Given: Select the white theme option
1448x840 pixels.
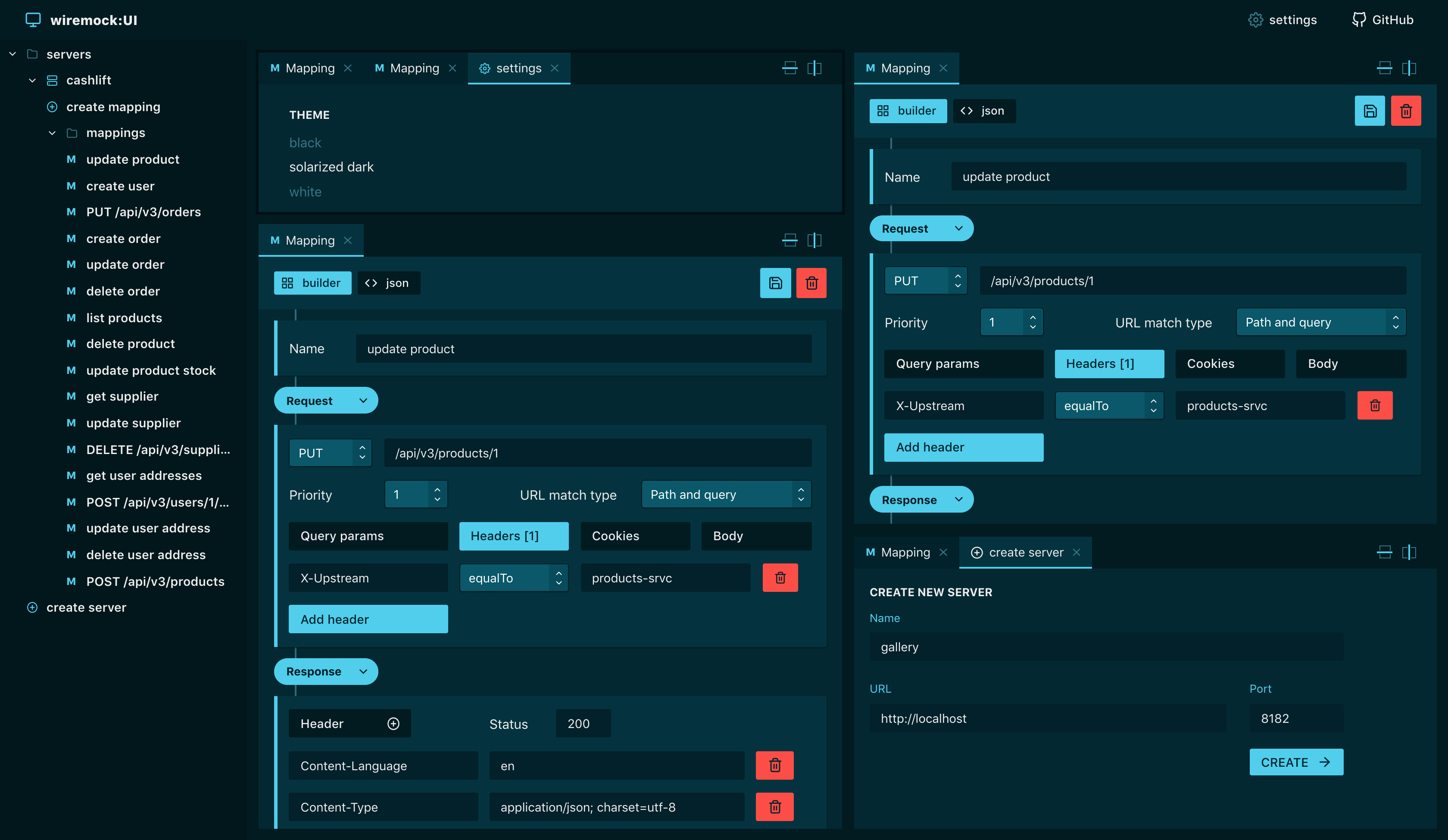Looking at the screenshot, I should [305, 192].
